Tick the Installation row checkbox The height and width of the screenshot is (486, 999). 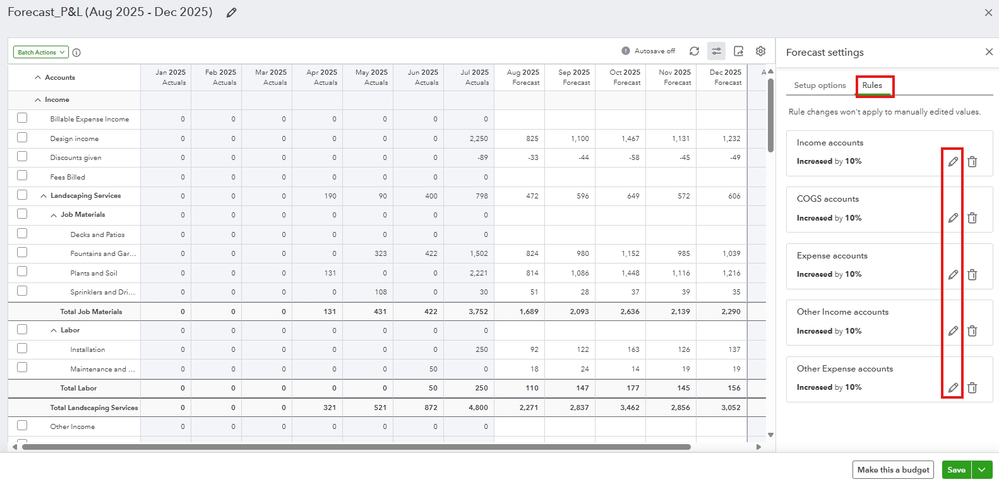22,349
